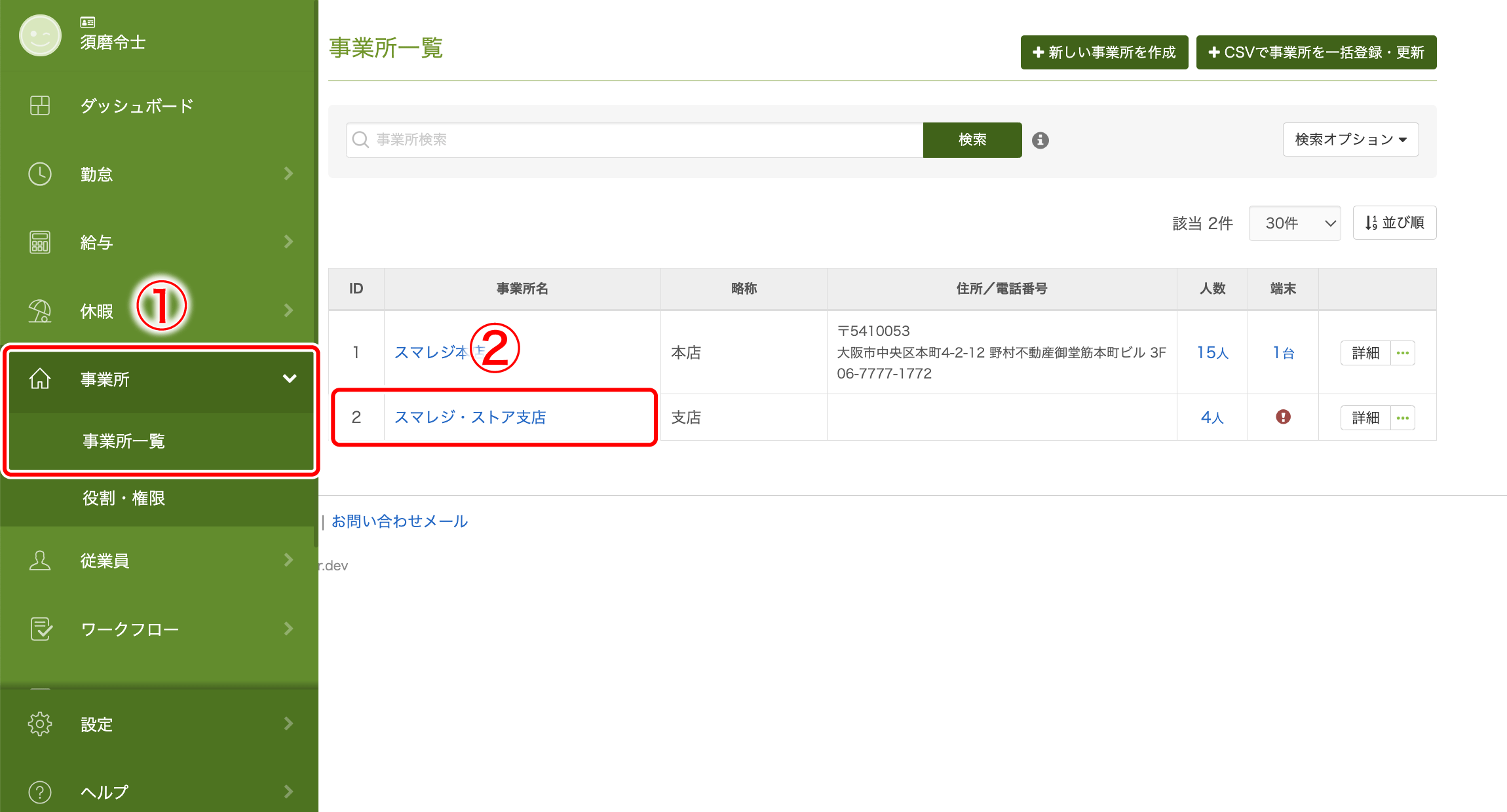Click the 略称 column header
The image size is (1507, 812).
point(744,289)
